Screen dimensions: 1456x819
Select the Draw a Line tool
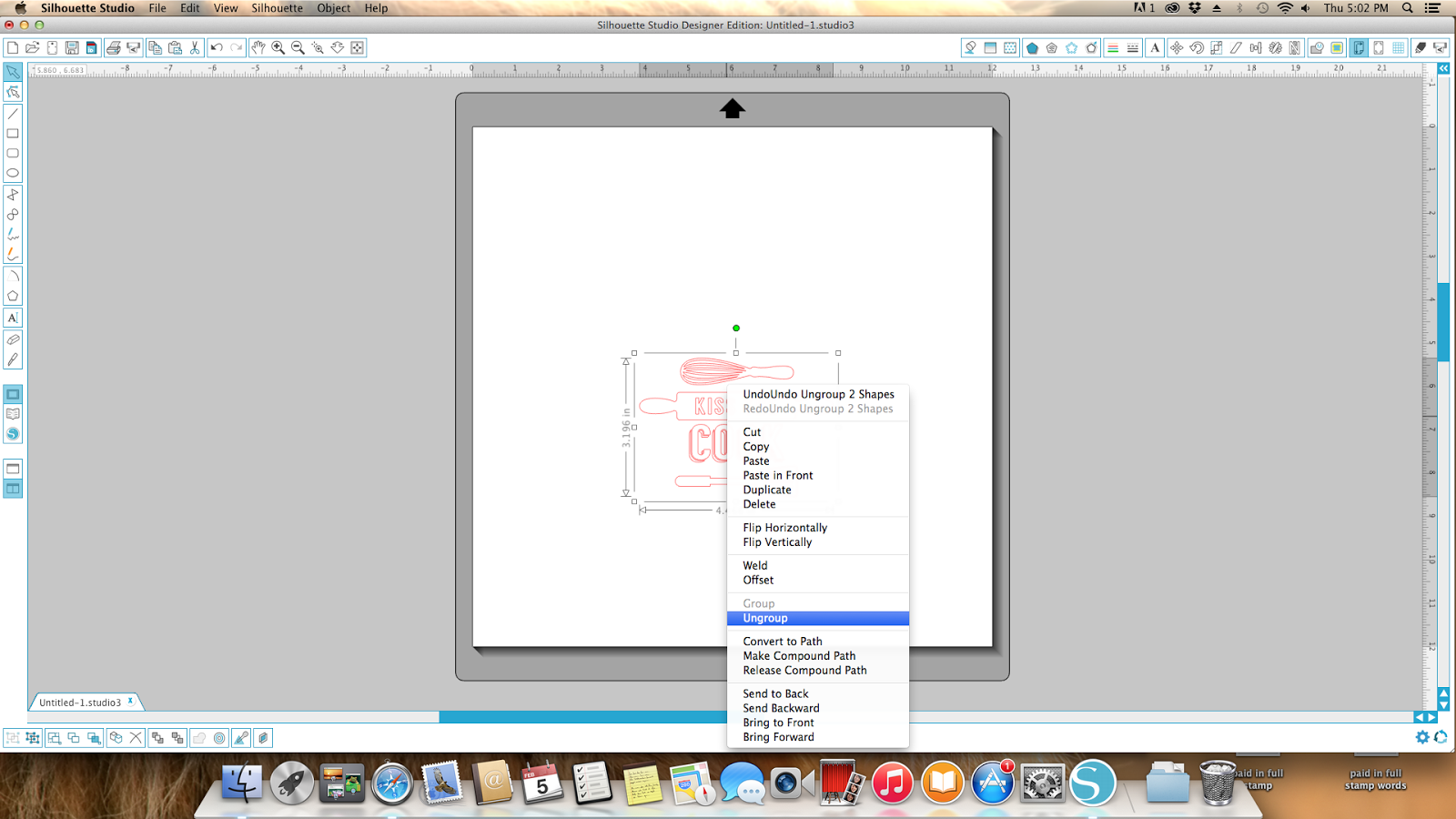click(13, 114)
